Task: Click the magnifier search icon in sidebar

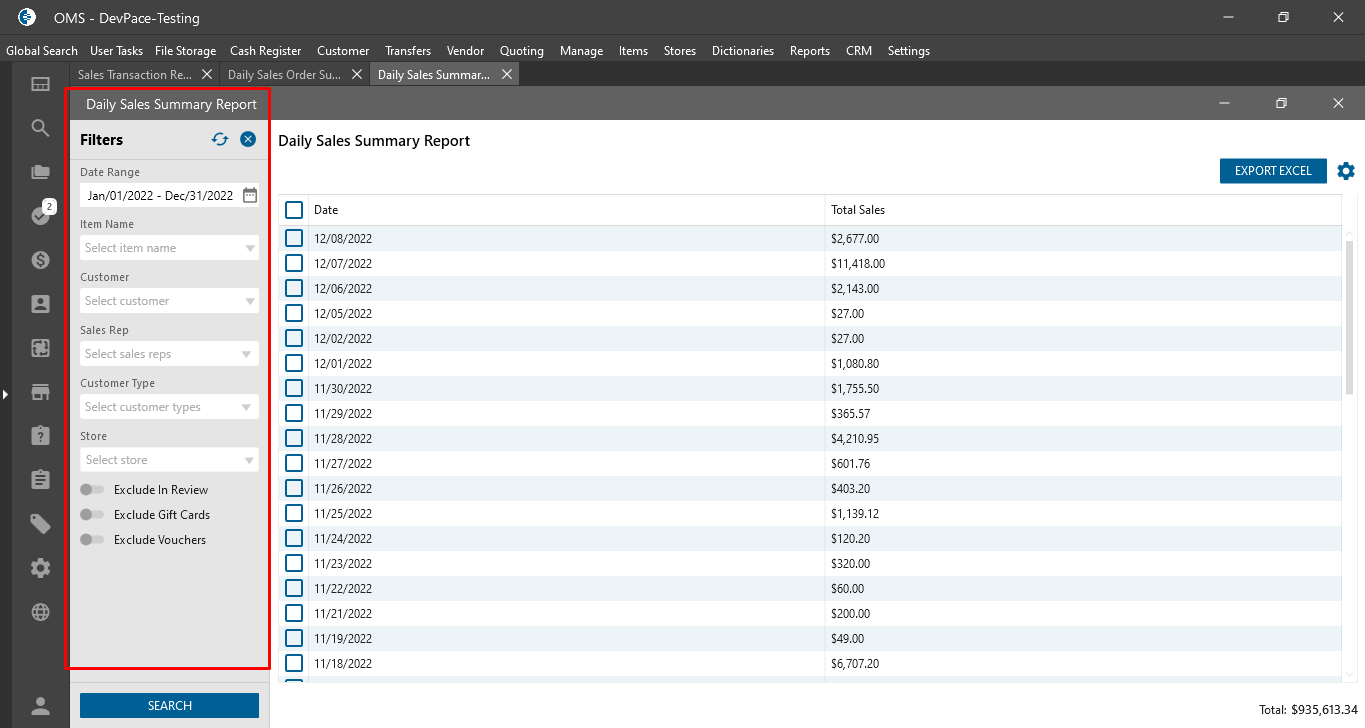Action: pyautogui.click(x=40, y=128)
